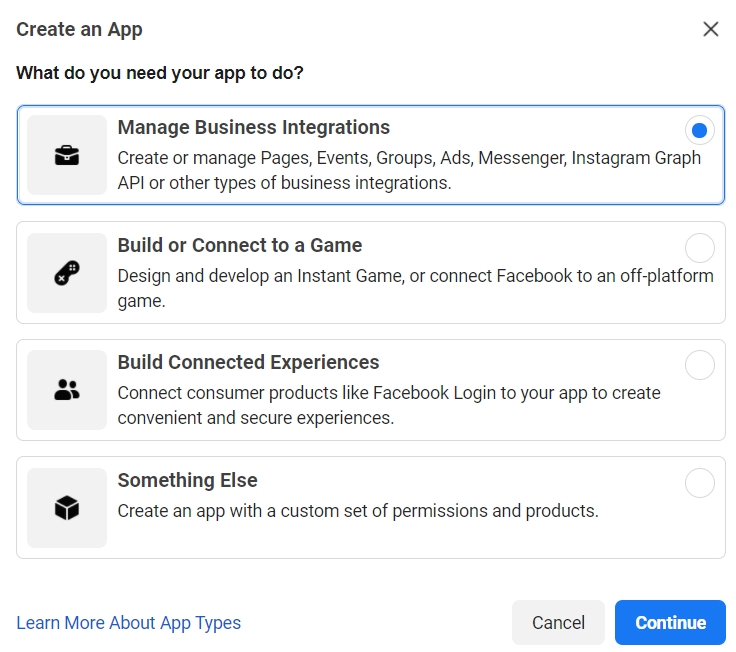Enable the Something Else radio option

click(699, 483)
